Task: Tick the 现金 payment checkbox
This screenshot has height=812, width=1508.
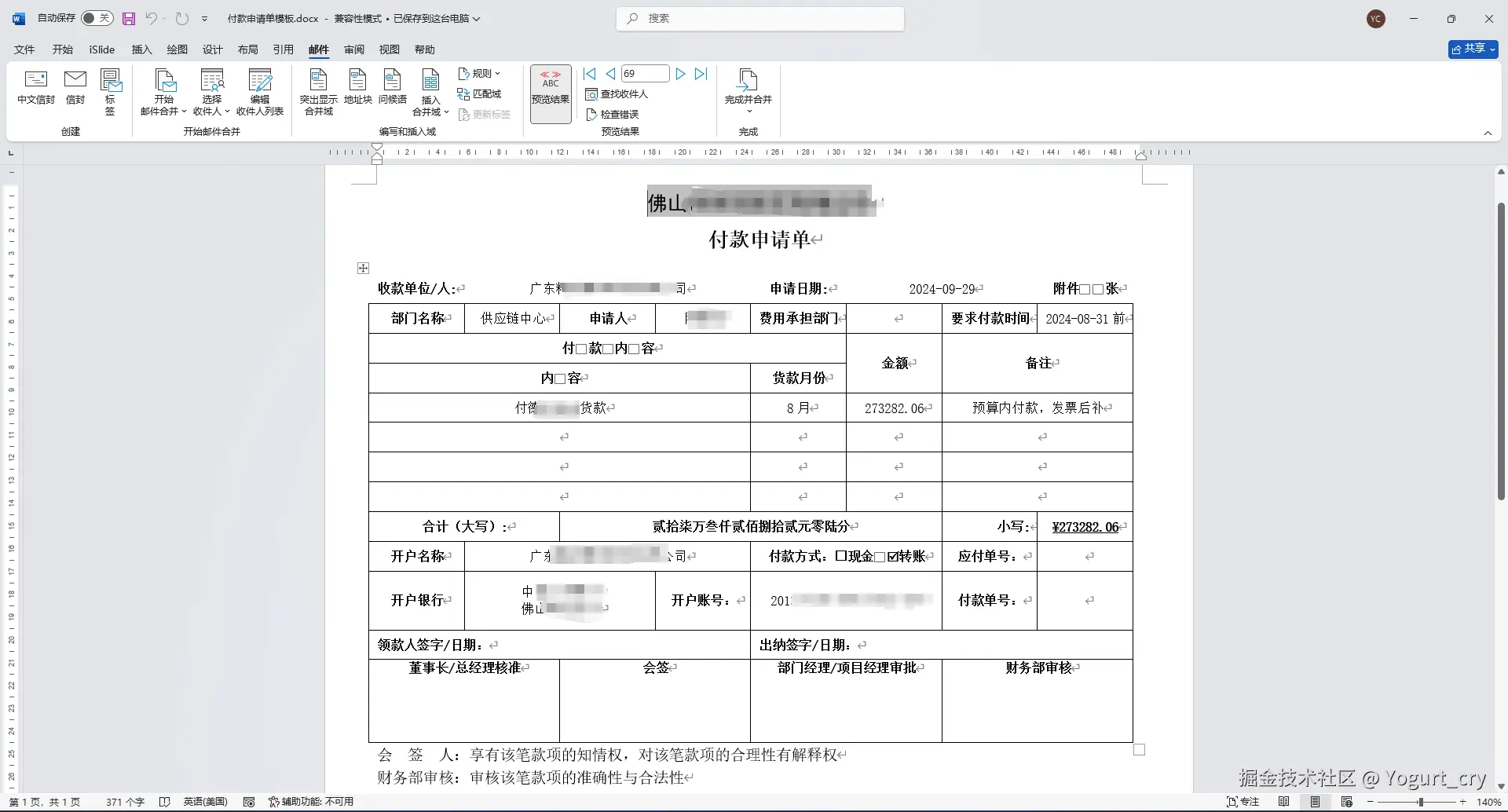Action: coord(841,557)
